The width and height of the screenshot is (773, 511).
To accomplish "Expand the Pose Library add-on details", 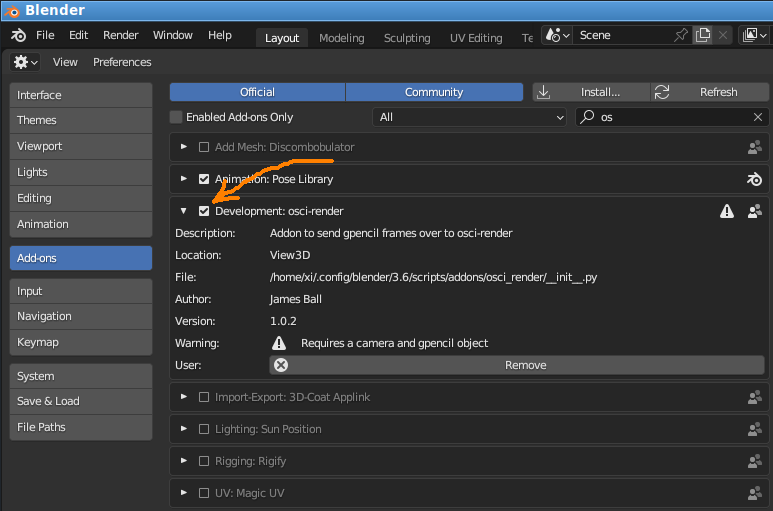I will [x=183, y=179].
